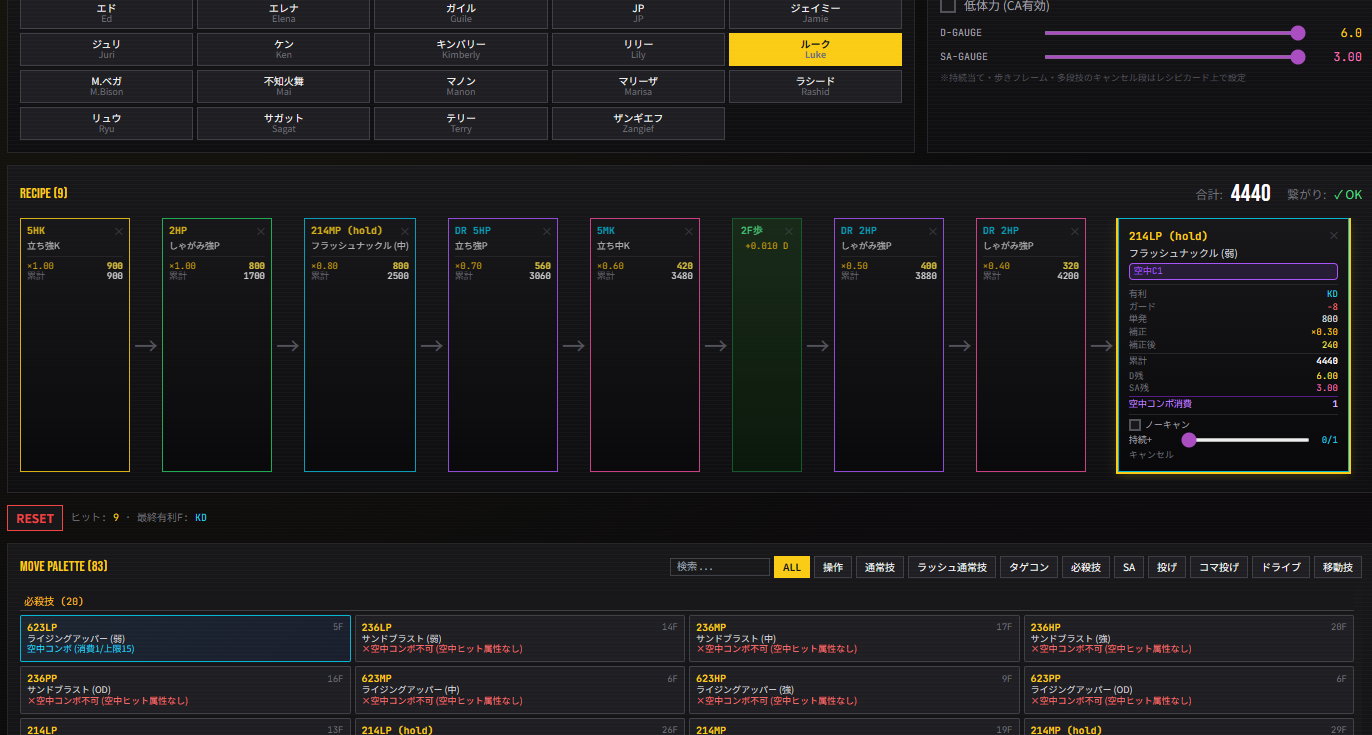Screen dimensions: 1372x735
Task: Select character Kimberly
Action: 461,50
